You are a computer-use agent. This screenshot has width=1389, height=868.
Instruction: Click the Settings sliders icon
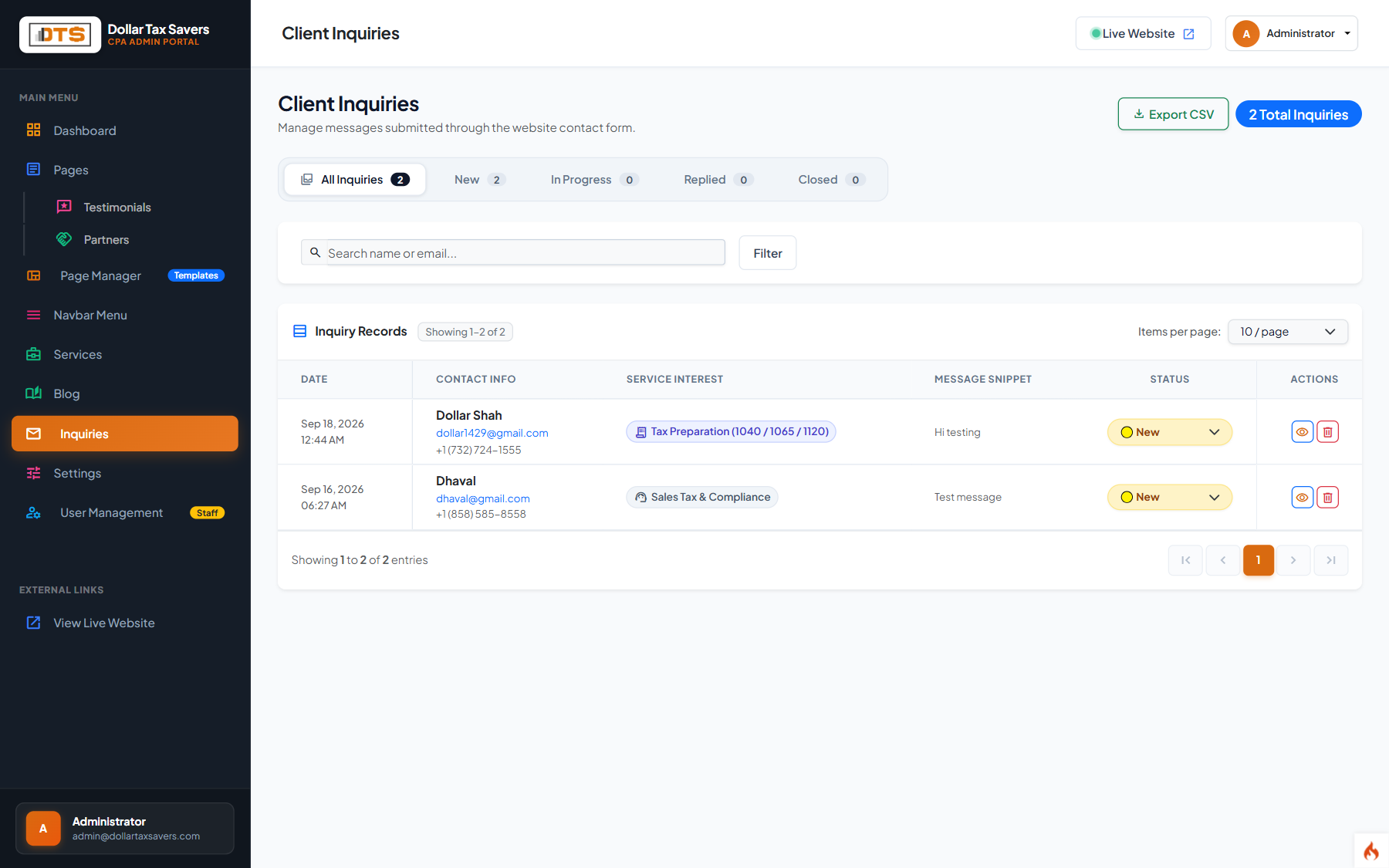coord(33,473)
